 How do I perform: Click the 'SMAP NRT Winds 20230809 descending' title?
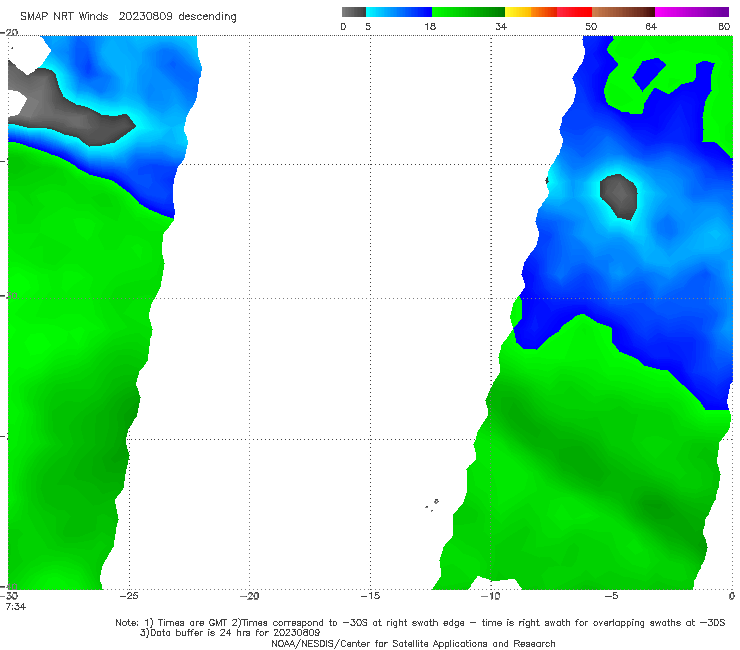click(x=128, y=17)
